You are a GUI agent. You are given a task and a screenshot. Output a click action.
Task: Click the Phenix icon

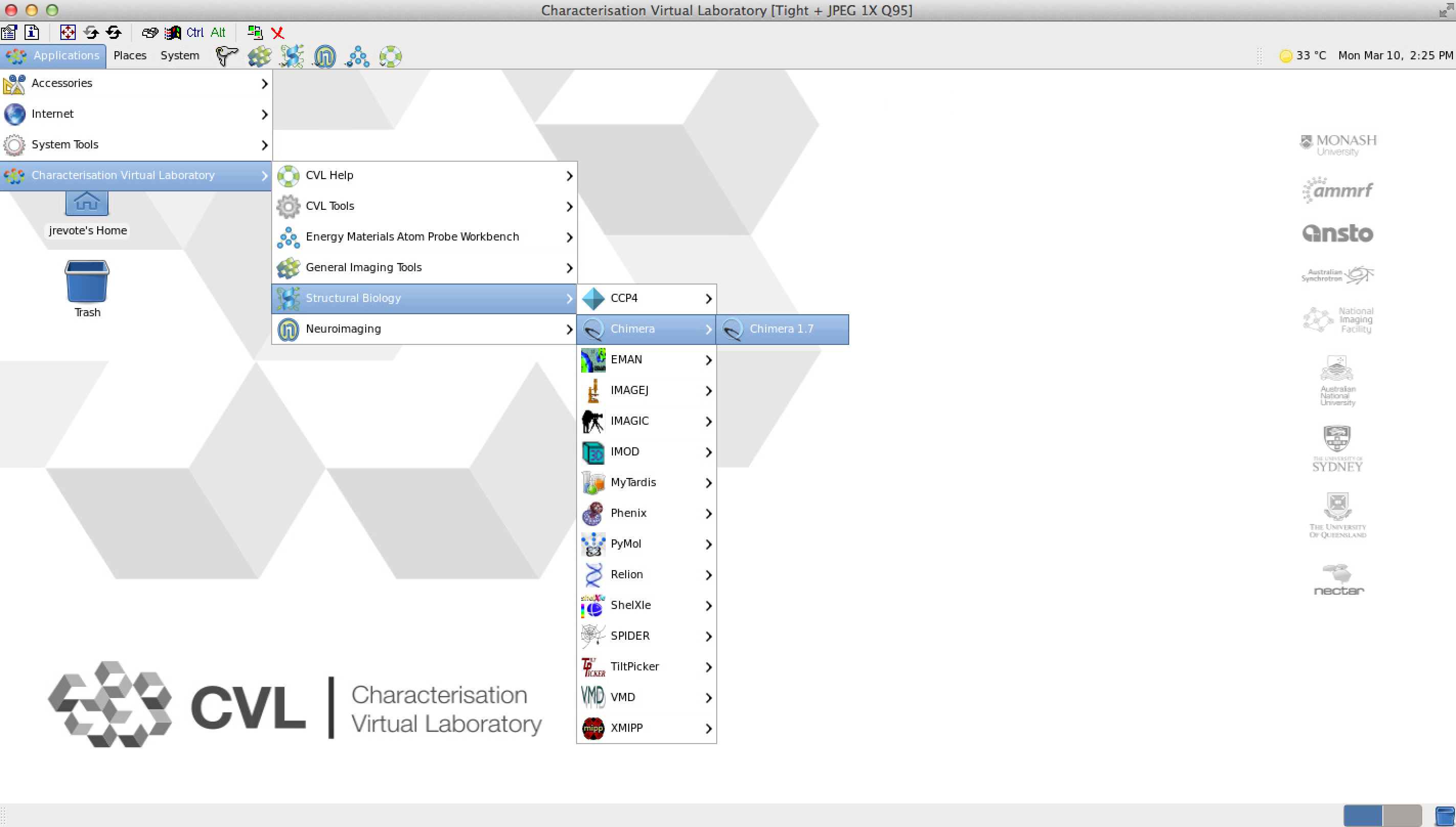click(x=593, y=513)
